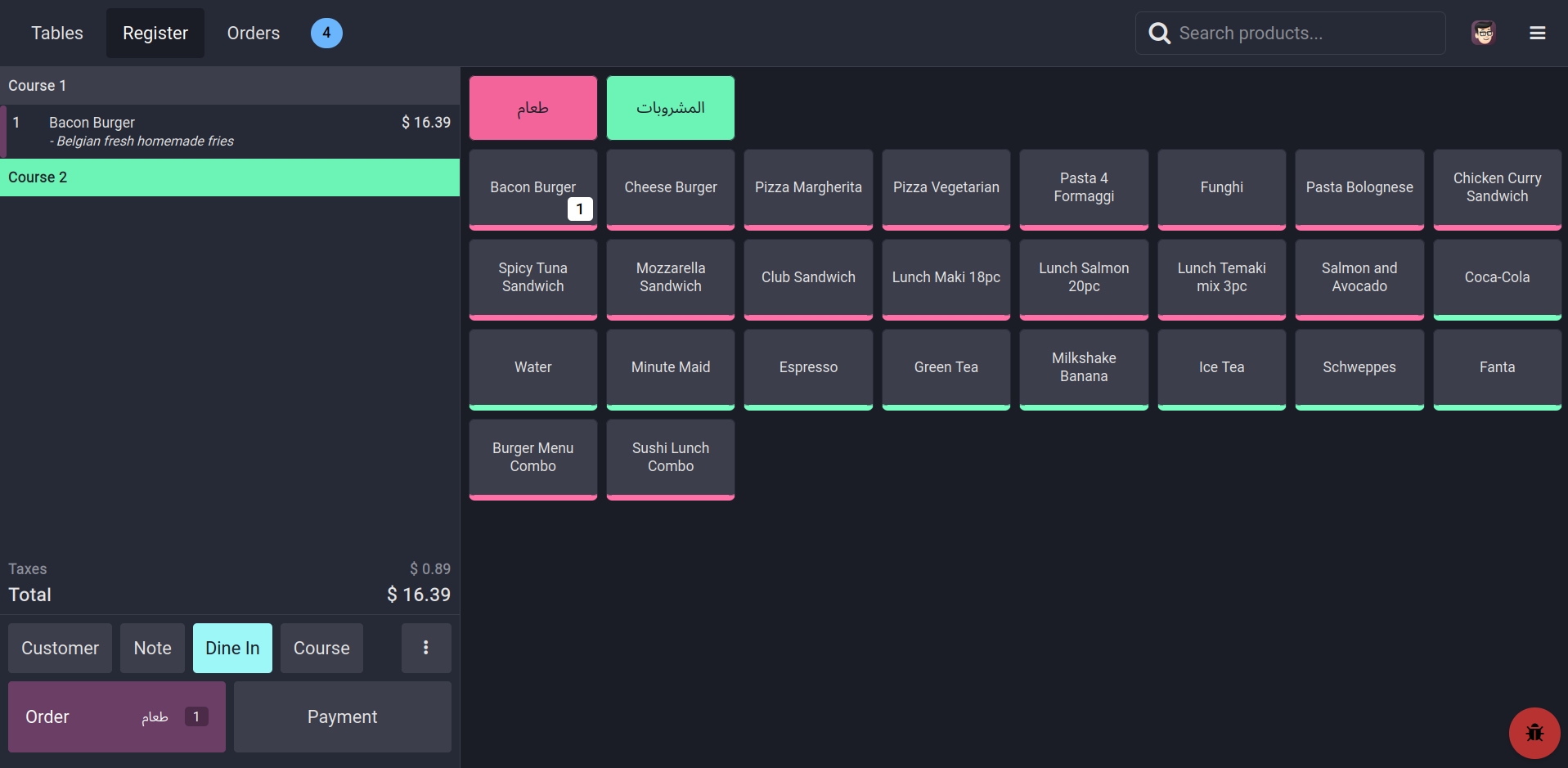Screen dimensions: 1568x768
Task: Click the Customer button
Action: click(60, 648)
